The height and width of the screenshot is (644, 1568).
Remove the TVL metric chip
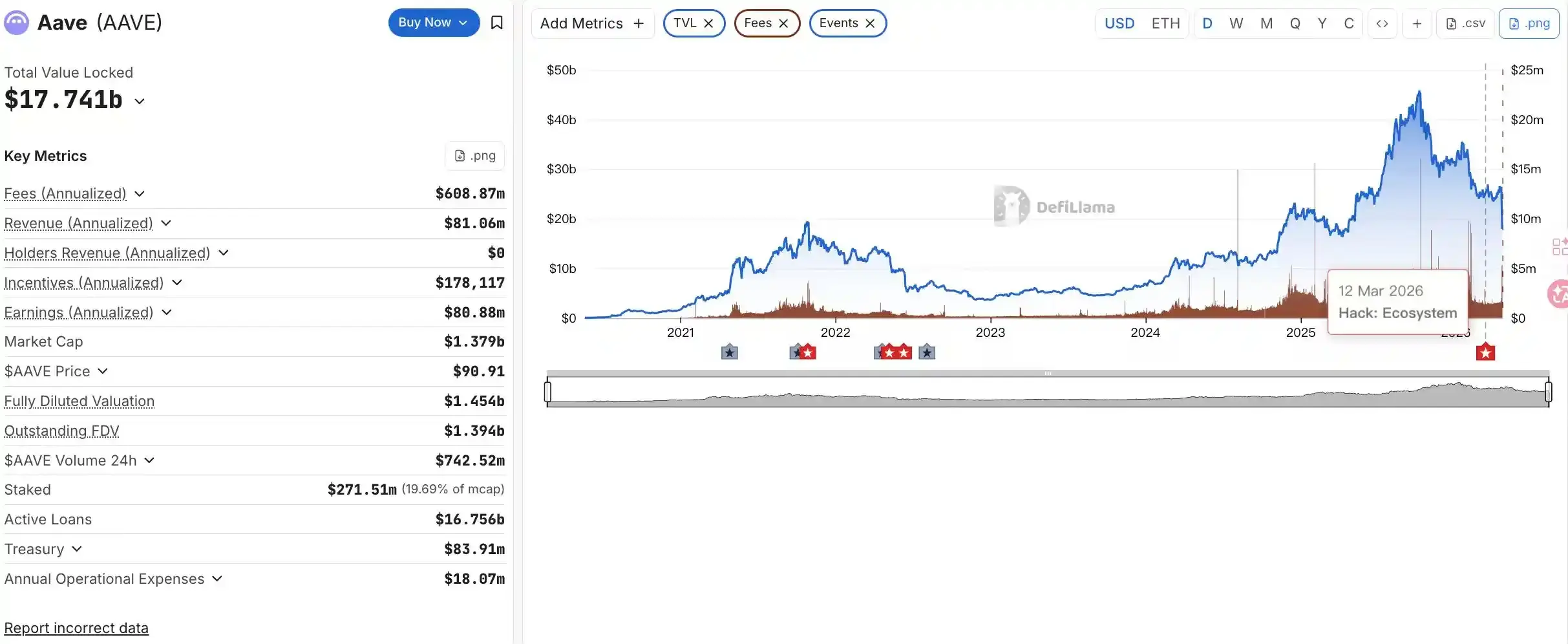click(708, 23)
